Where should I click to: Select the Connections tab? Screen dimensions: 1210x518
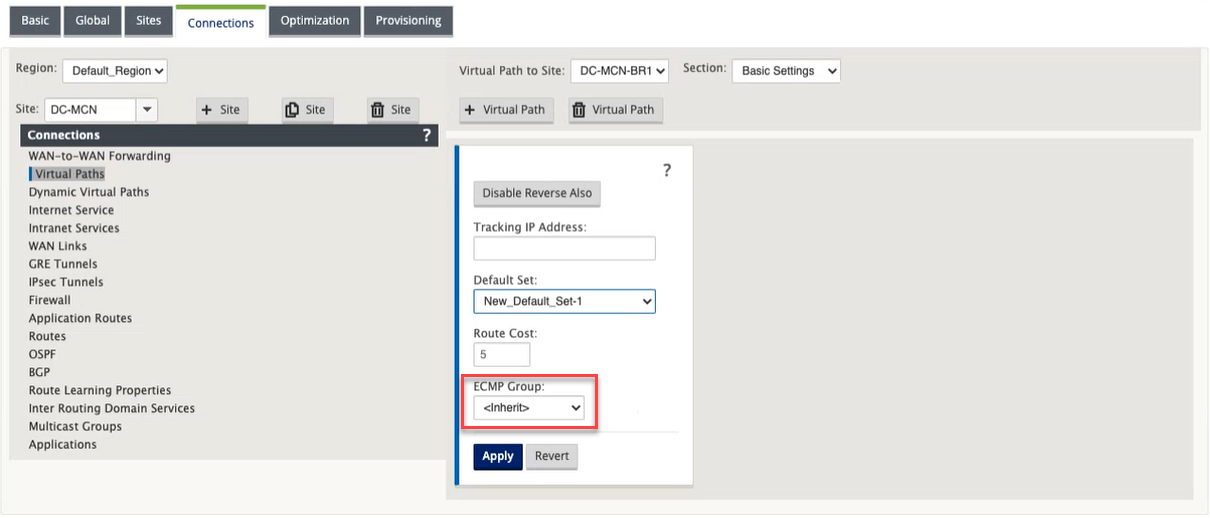point(221,22)
